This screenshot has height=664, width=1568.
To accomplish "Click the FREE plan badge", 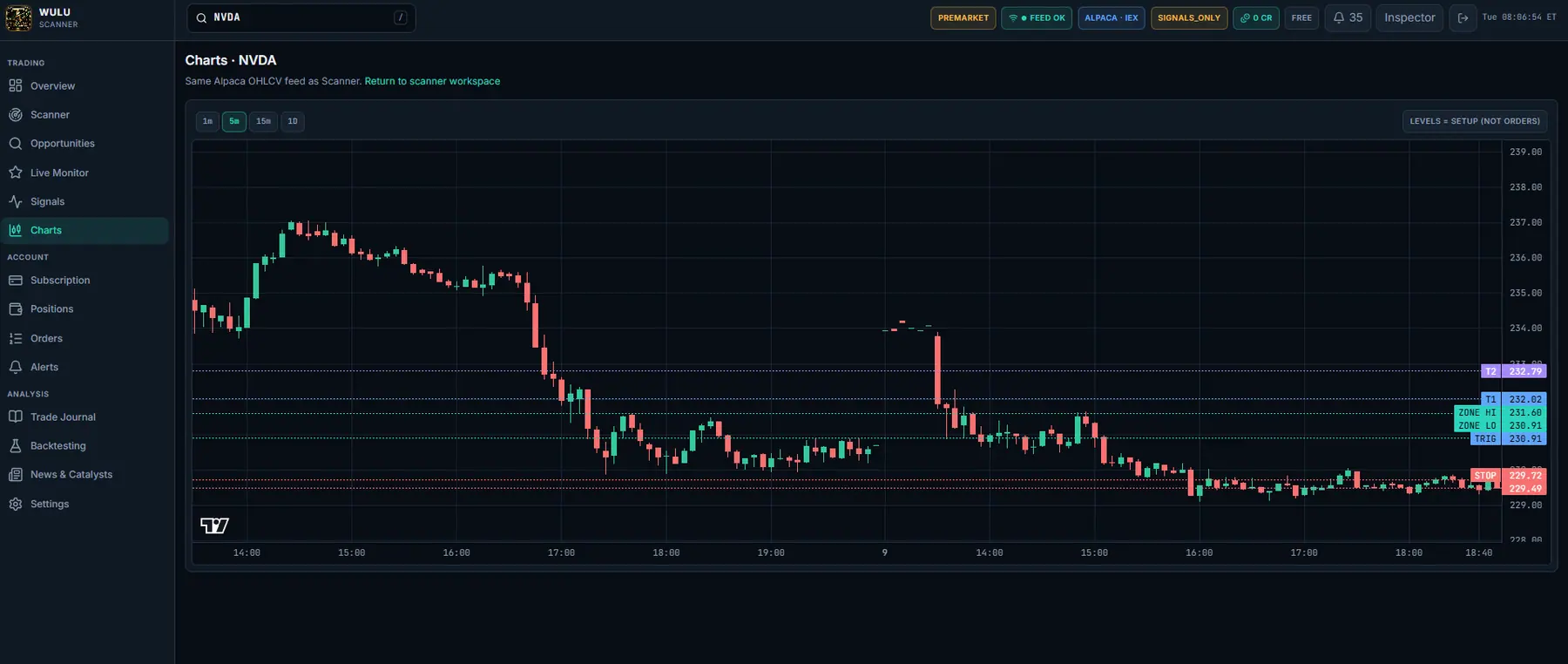I will (x=1301, y=17).
